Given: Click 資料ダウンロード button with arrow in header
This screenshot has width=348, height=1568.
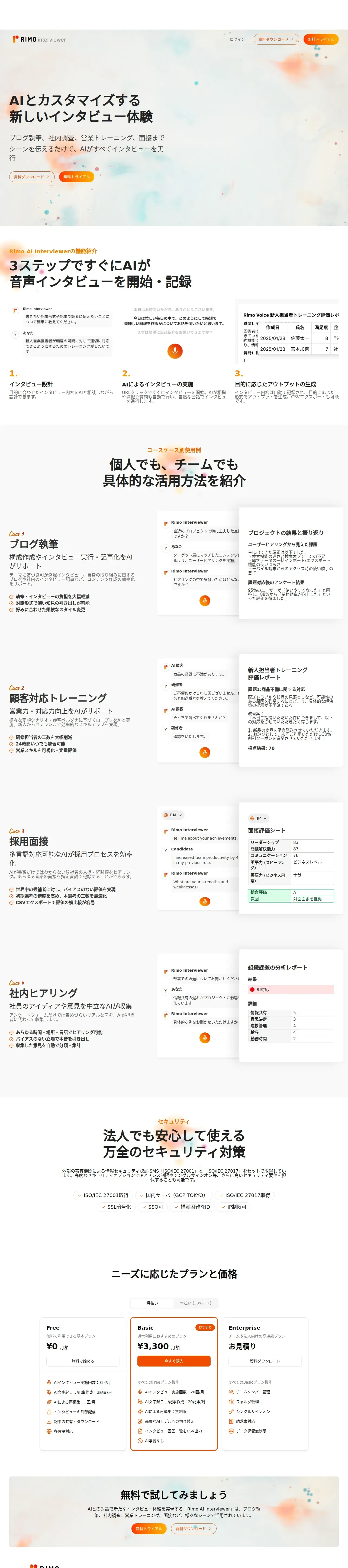Looking at the screenshot, I should pyautogui.click(x=276, y=40).
